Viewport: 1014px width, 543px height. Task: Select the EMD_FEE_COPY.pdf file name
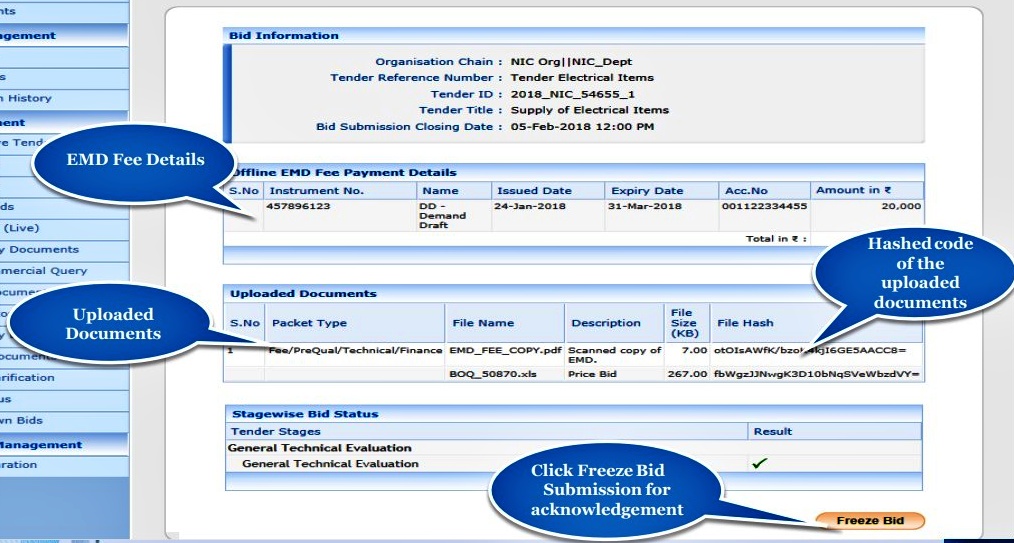coord(505,350)
